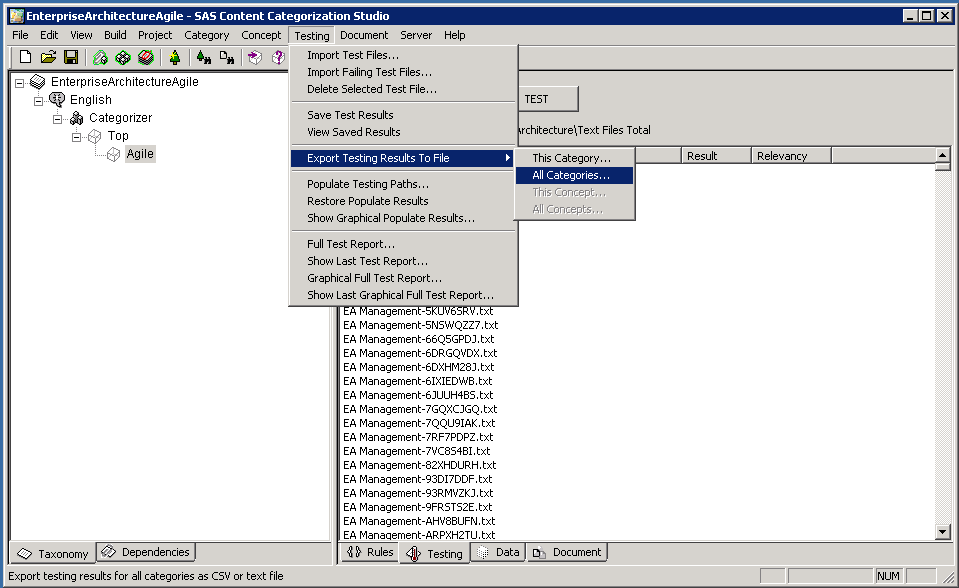This screenshot has width=959, height=588.
Task: Select Import Failing Test Files… item
Action: point(403,72)
